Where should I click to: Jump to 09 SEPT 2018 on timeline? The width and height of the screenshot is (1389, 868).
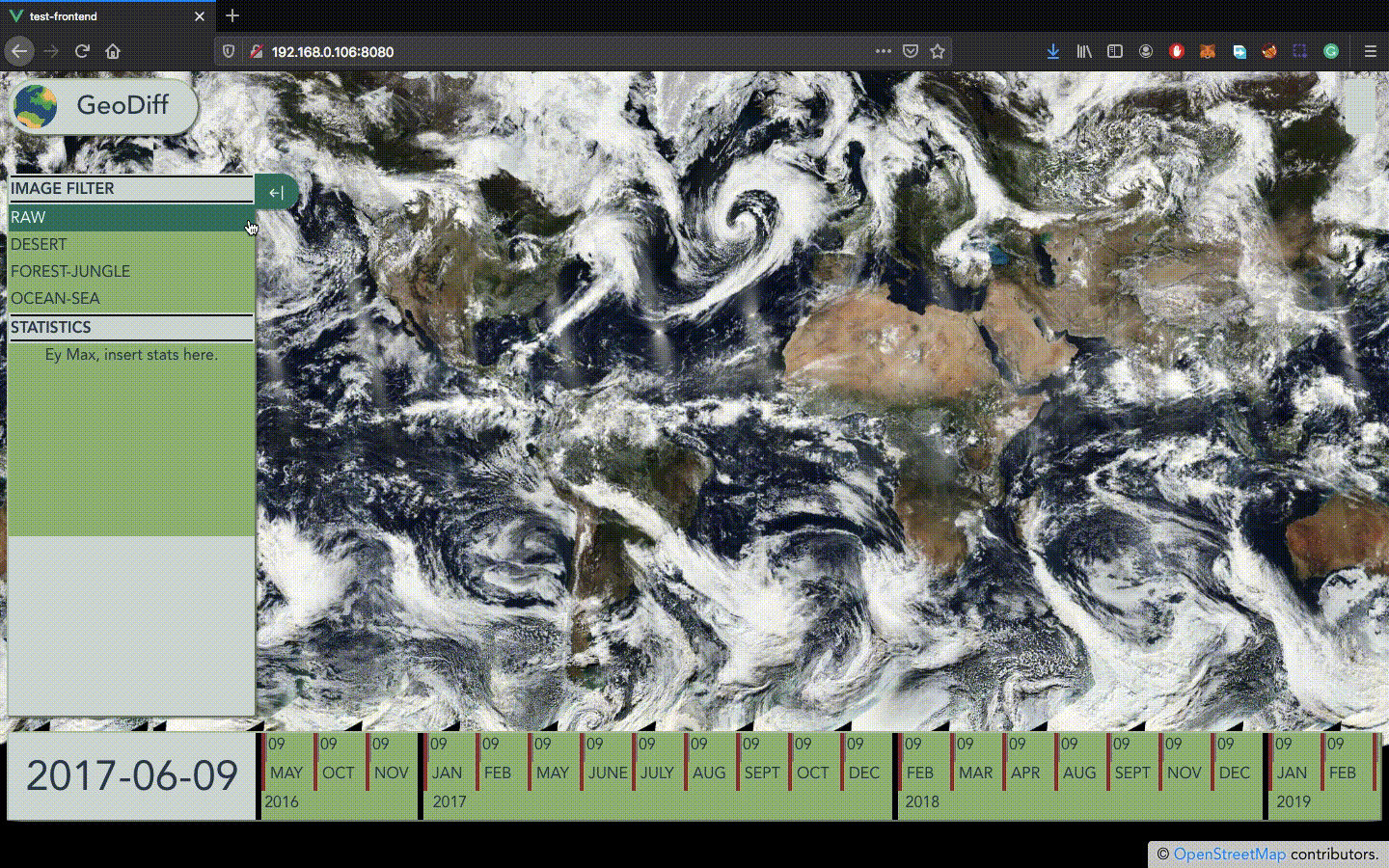pos(1132,762)
